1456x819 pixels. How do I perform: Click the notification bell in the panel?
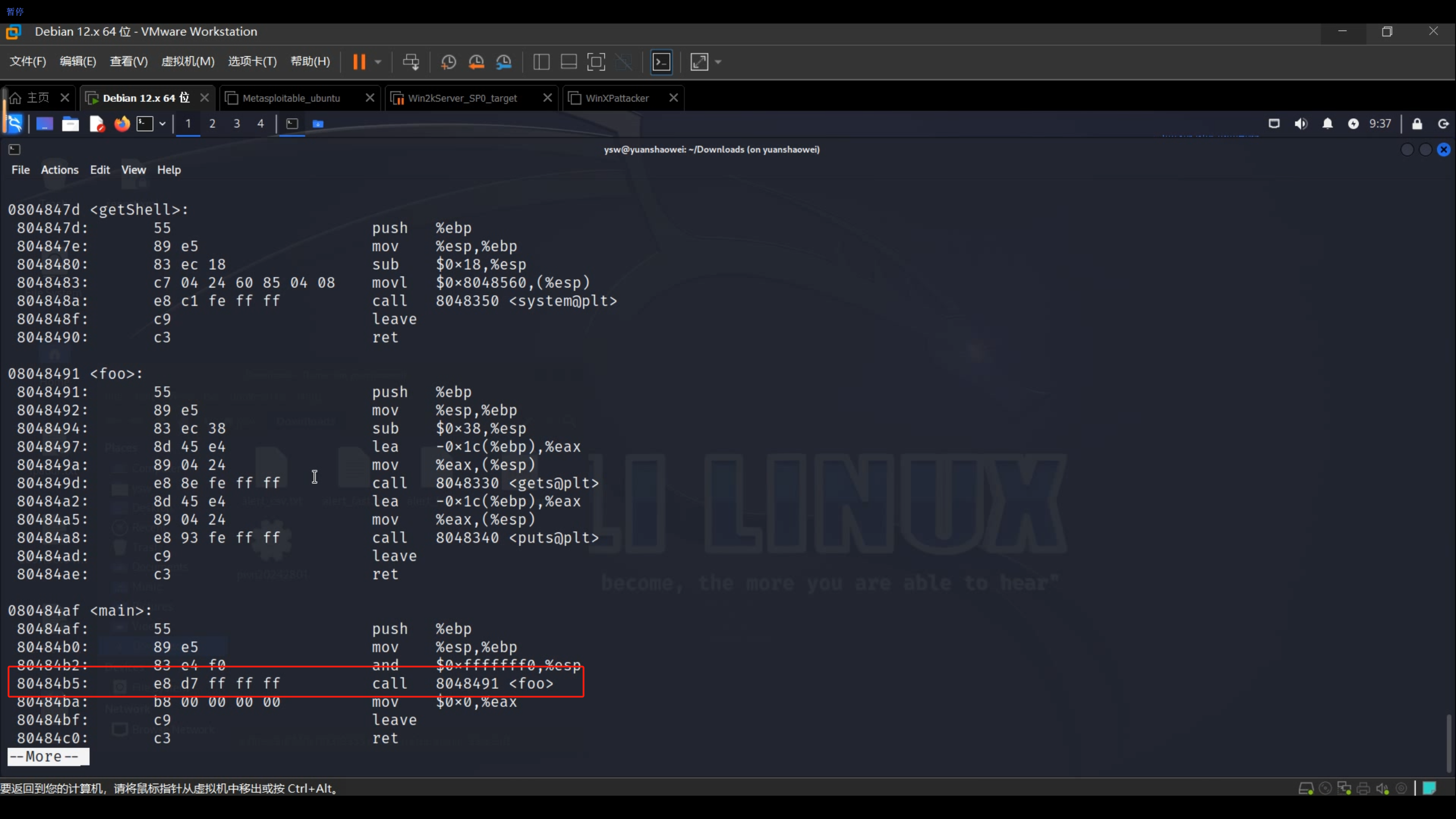pyautogui.click(x=1327, y=123)
